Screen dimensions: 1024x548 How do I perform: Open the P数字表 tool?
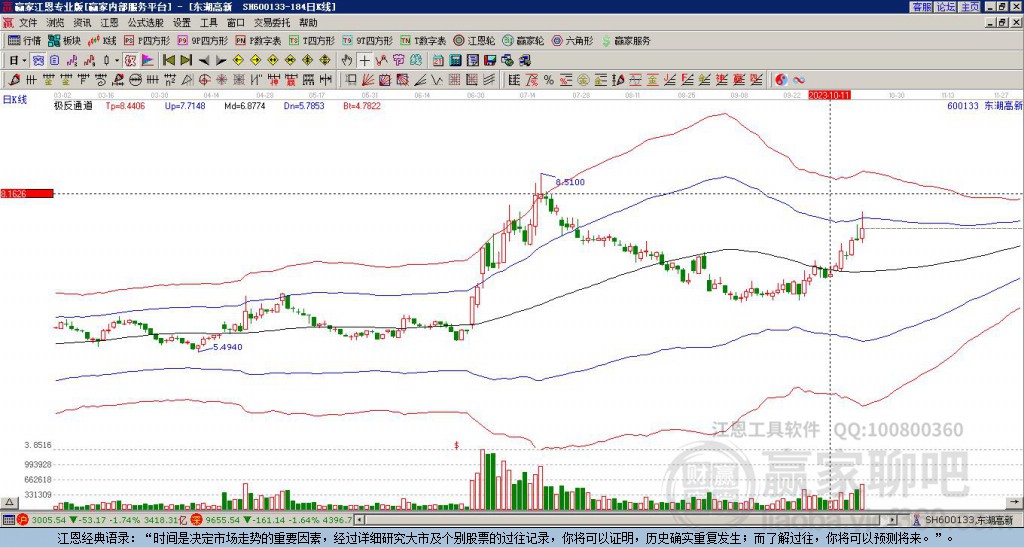[x=259, y=40]
